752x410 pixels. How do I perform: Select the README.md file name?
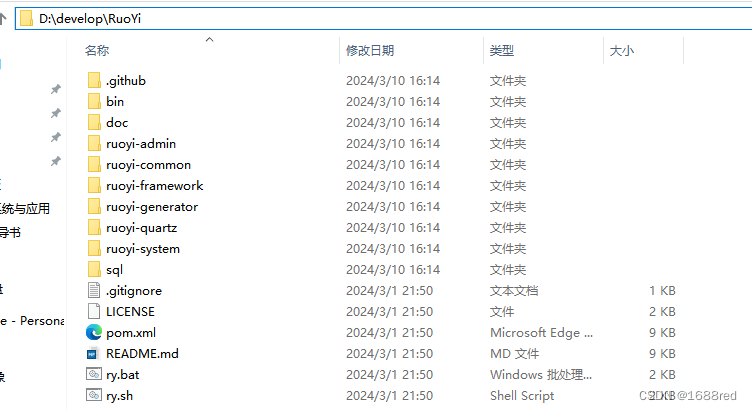pyautogui.click(x=142, y=354)
